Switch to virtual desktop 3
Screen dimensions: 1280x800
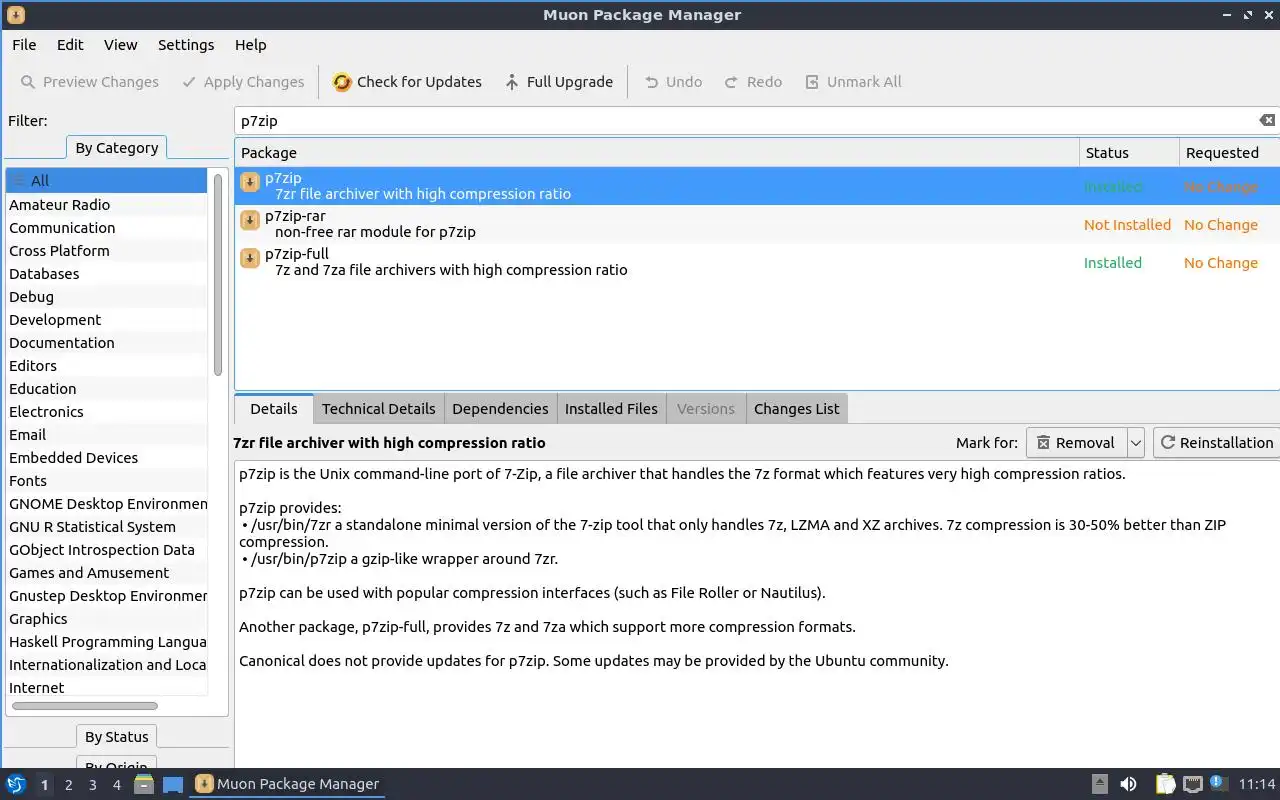tap(92, 785)
